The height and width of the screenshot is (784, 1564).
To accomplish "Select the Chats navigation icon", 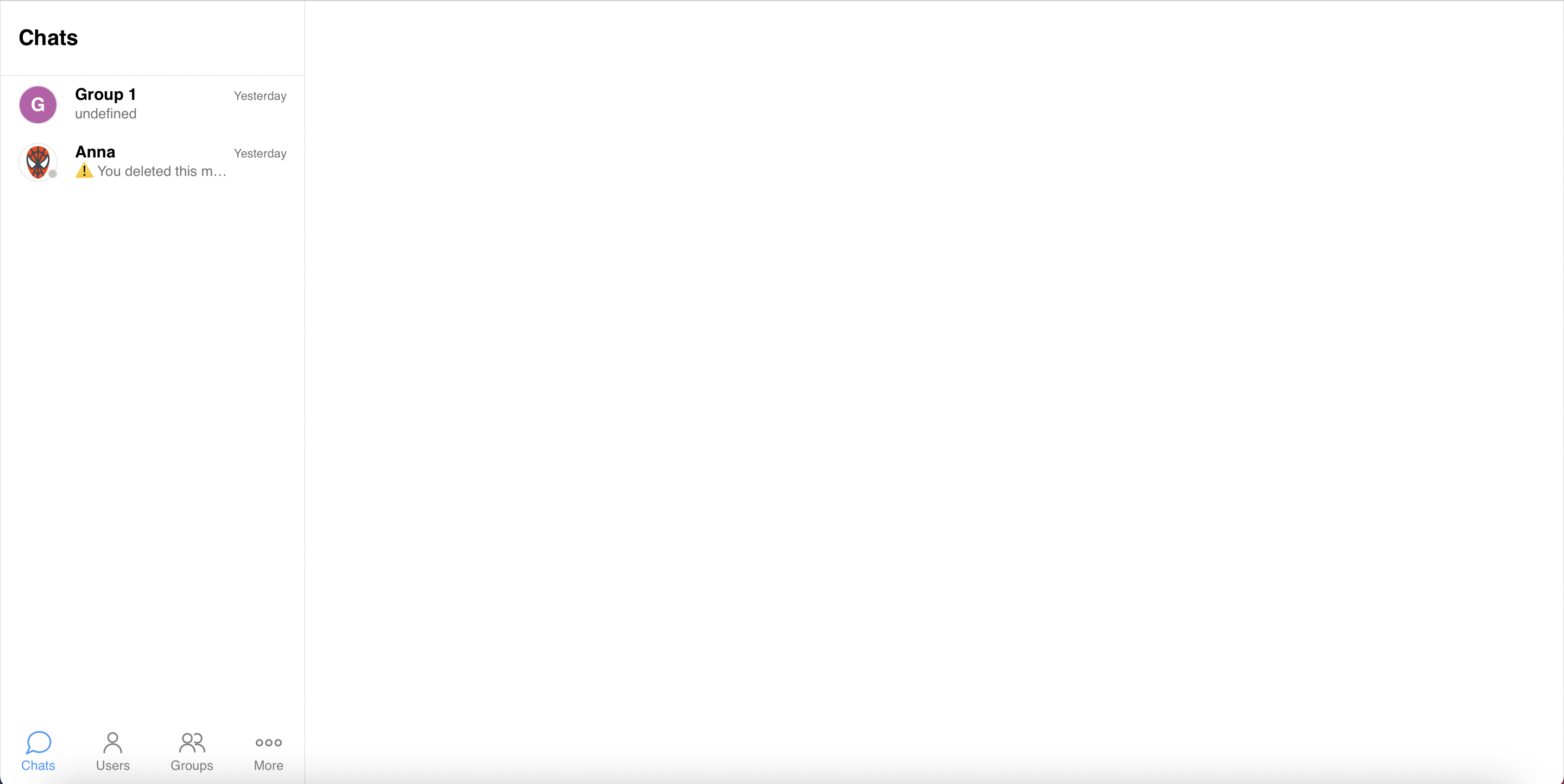I will [37, 743].
